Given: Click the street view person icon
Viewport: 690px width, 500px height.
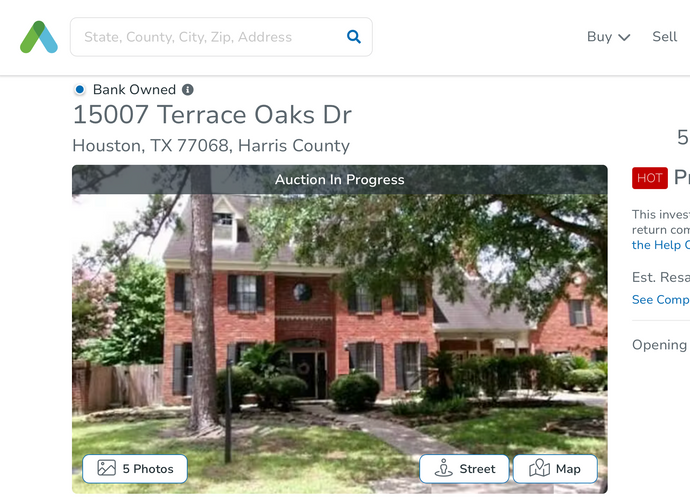Looking at the screenshot, I should [x=443, y=468].
